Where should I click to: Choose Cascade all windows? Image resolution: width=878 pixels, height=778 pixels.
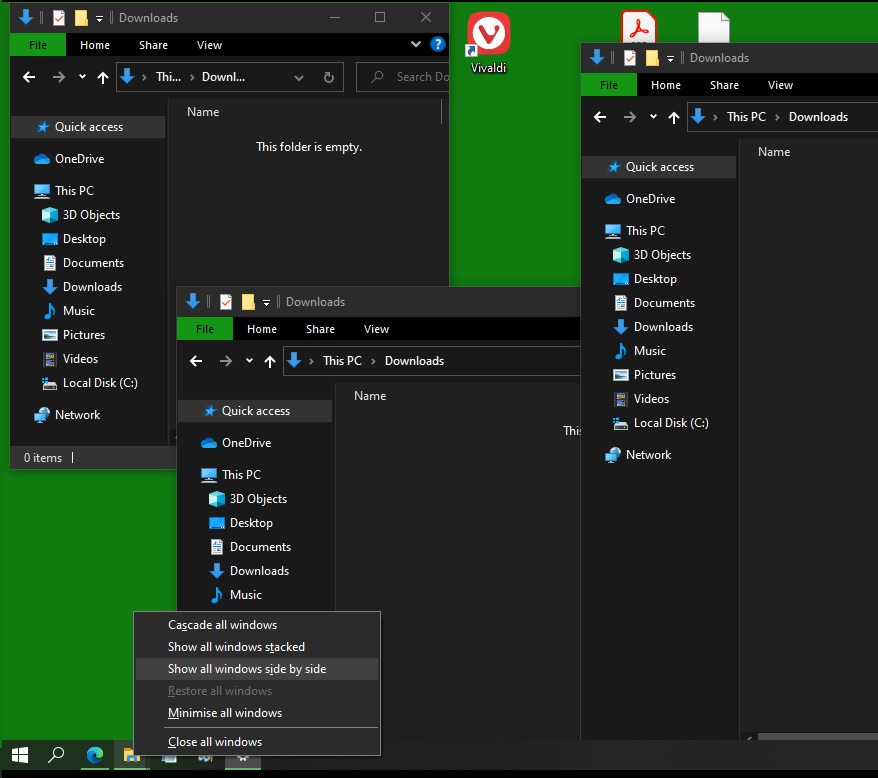257,625
